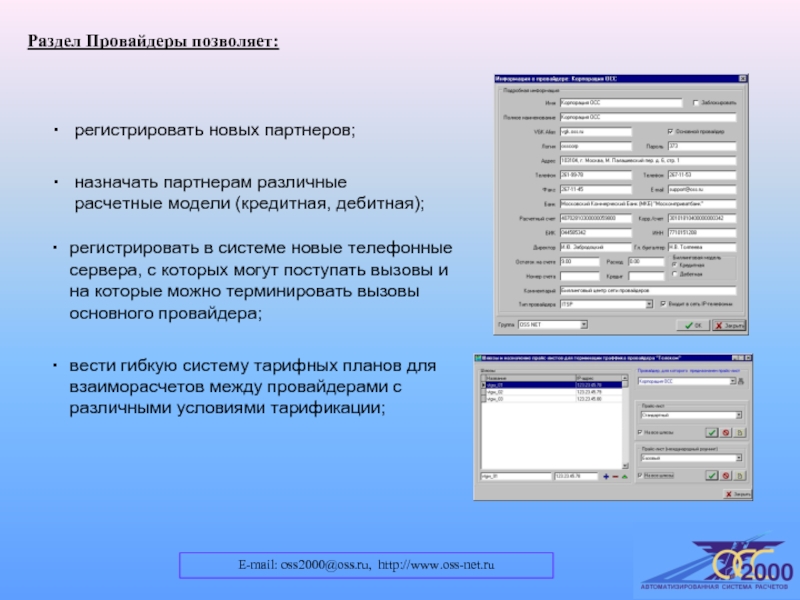This screenshot has height=600, width=800.
Task: Click red cancel icon under Стандартный price list
Action: pyautogui.click(x=725, y=432)
